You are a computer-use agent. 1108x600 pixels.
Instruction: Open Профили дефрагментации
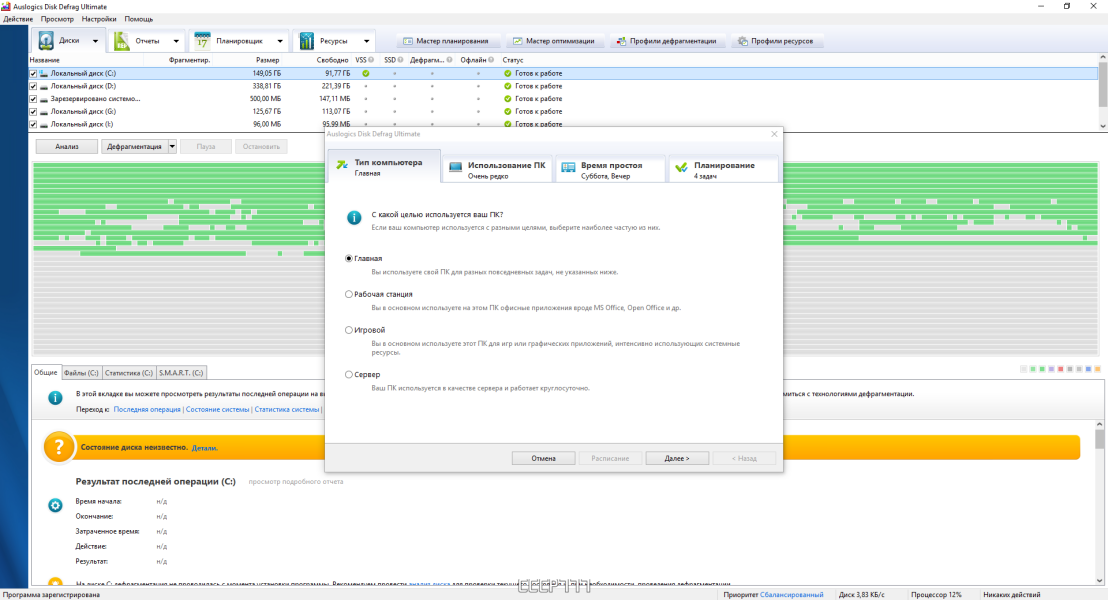pyautogui.click(x=666, y=41)
